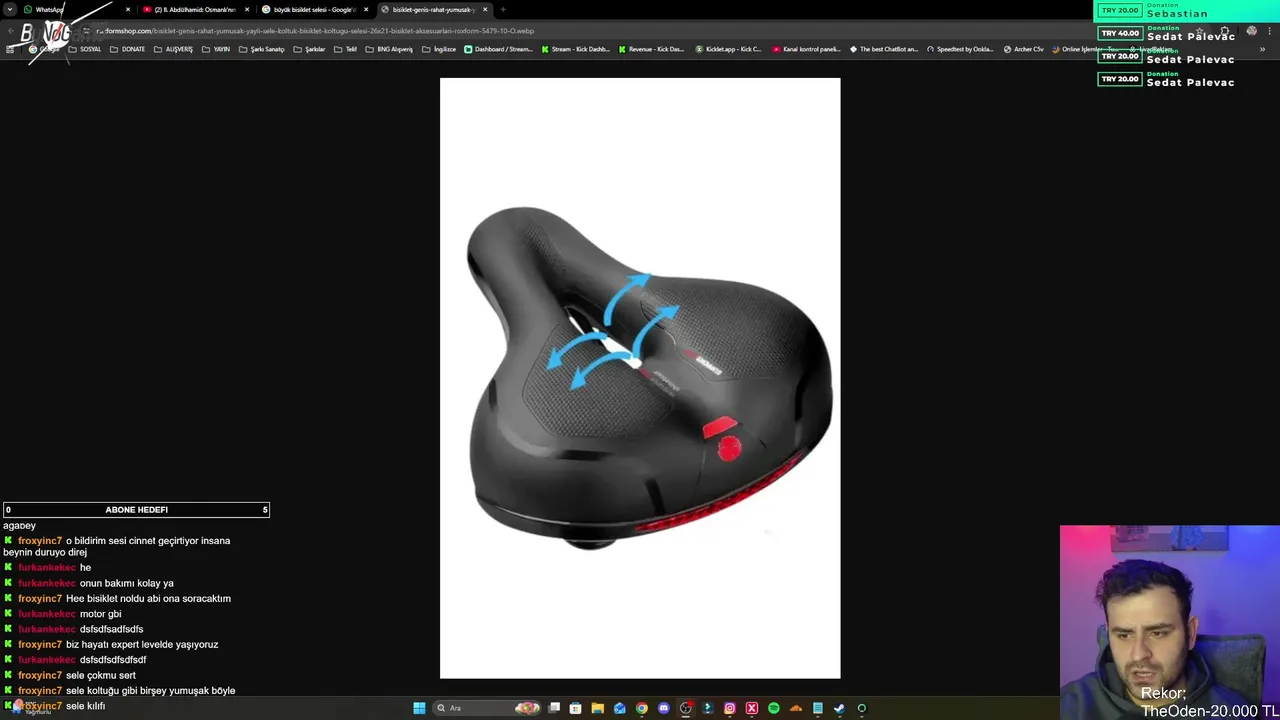Open The best ChatBot bookmark
The width and height of the screenshot is (1280, 720).
point(883,49)
